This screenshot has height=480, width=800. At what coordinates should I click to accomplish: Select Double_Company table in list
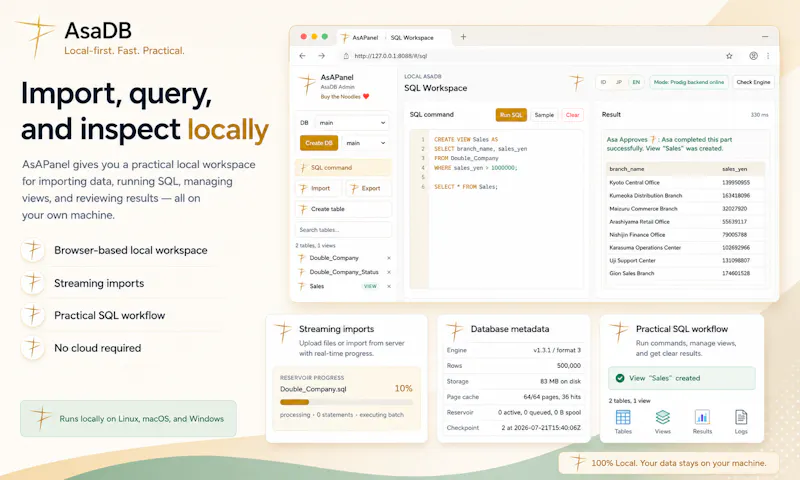(x=334, y=258)
